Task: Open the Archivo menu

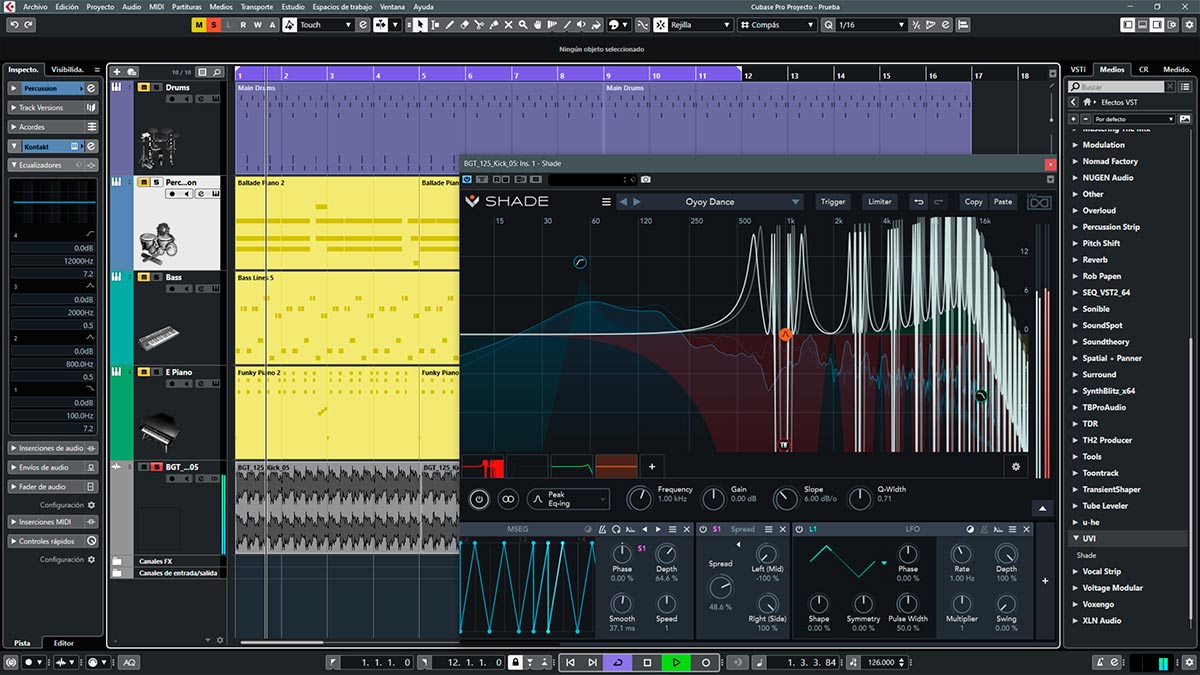Action: [x=34, y=6]
